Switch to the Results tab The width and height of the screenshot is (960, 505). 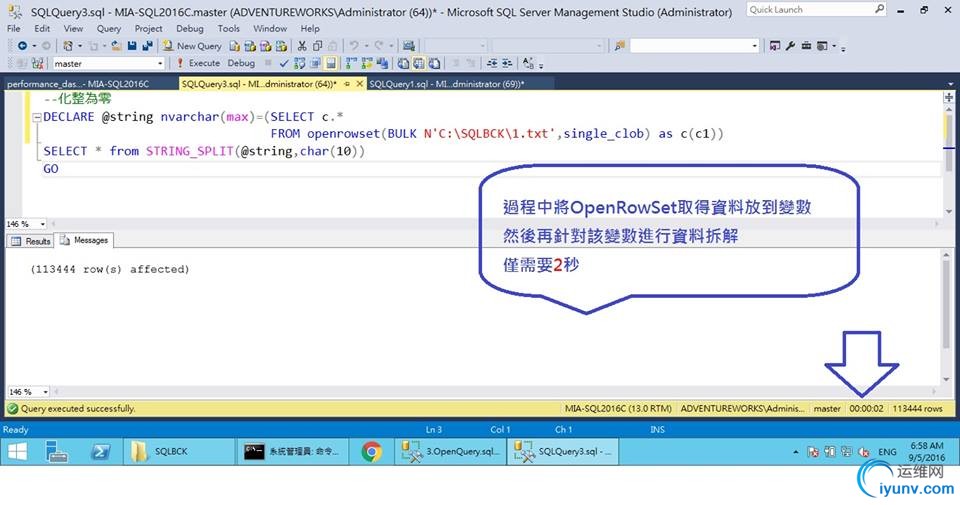(x=31, y=241)
